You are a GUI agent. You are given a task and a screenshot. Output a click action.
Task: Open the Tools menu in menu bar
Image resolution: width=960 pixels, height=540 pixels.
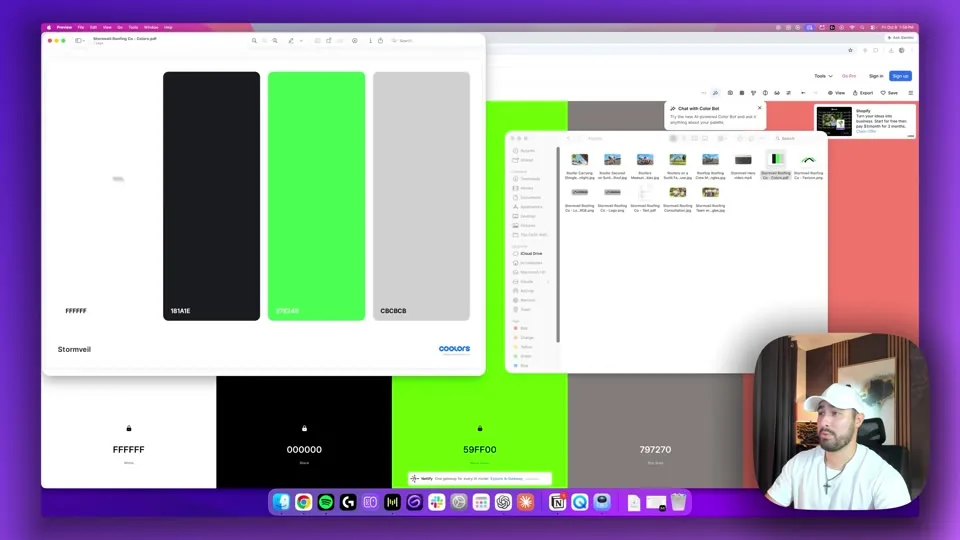(133, 27)
